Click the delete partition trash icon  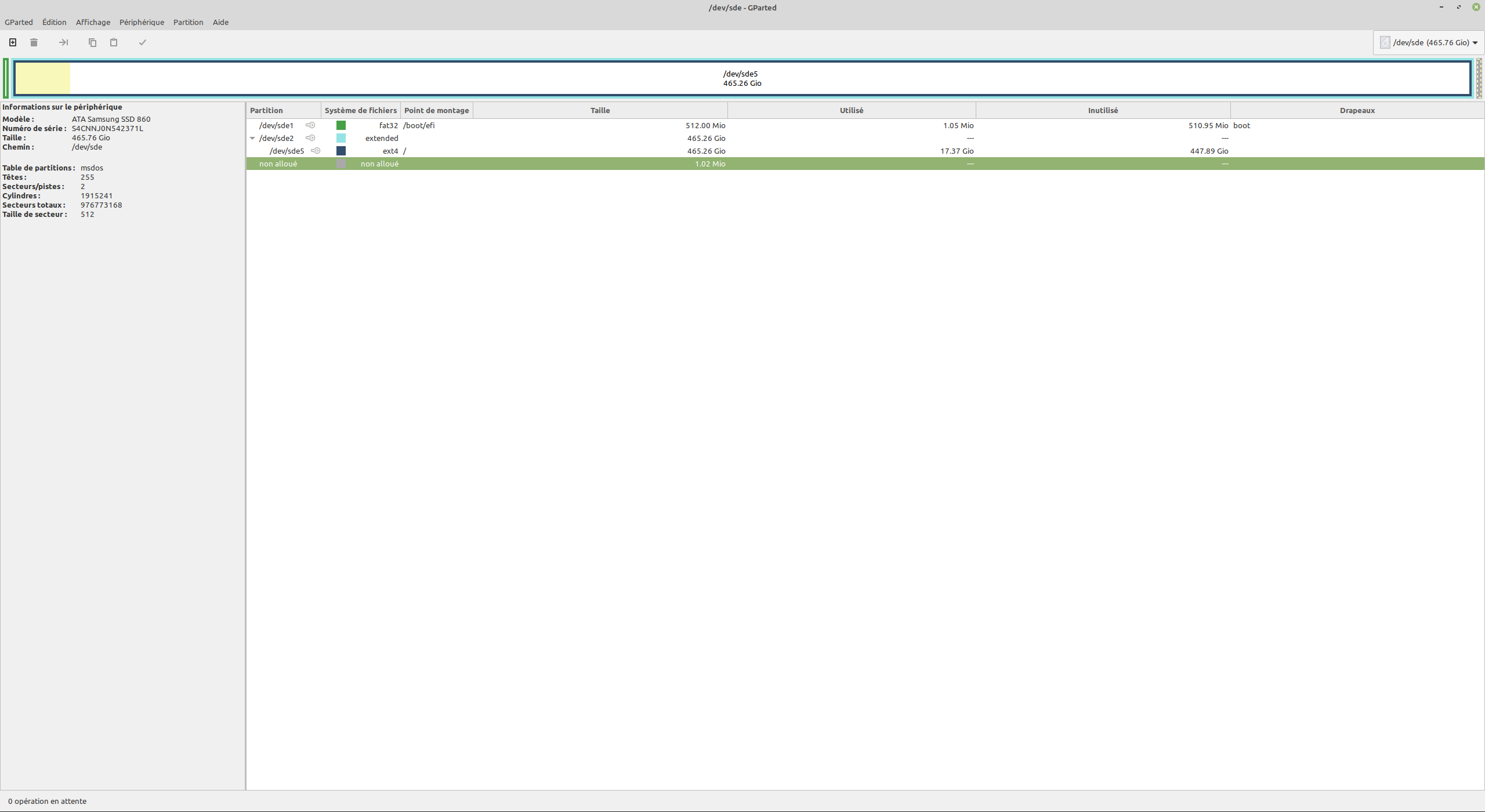pyautogui.click(x=34, y=42)
